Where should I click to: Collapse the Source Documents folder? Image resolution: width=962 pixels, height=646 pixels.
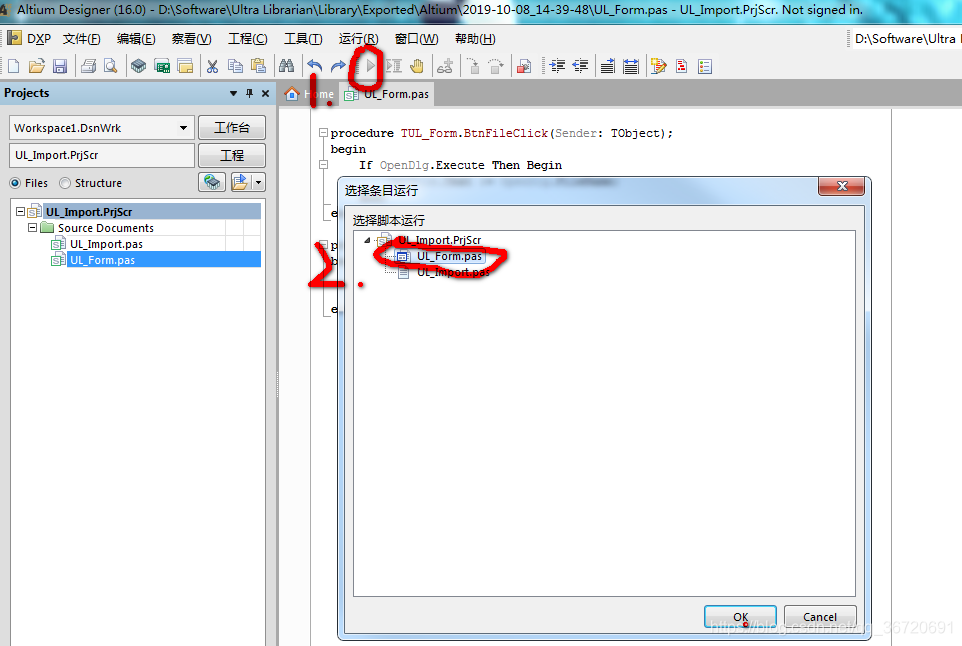[33, 228]
